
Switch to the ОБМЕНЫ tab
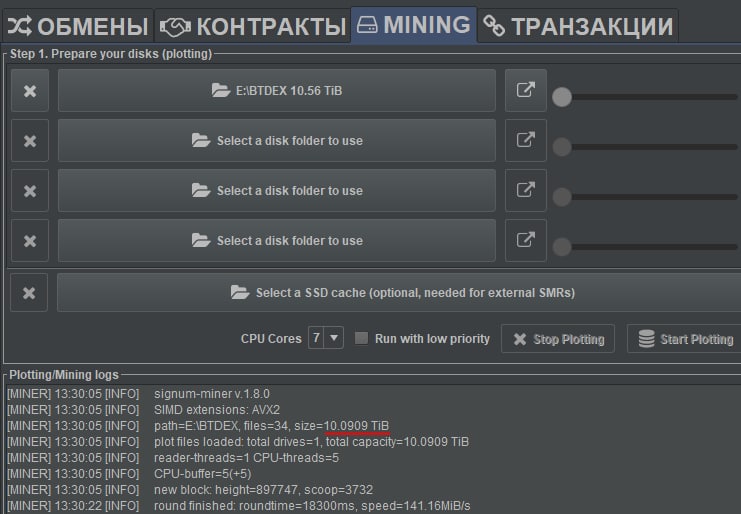click(78, 26)
